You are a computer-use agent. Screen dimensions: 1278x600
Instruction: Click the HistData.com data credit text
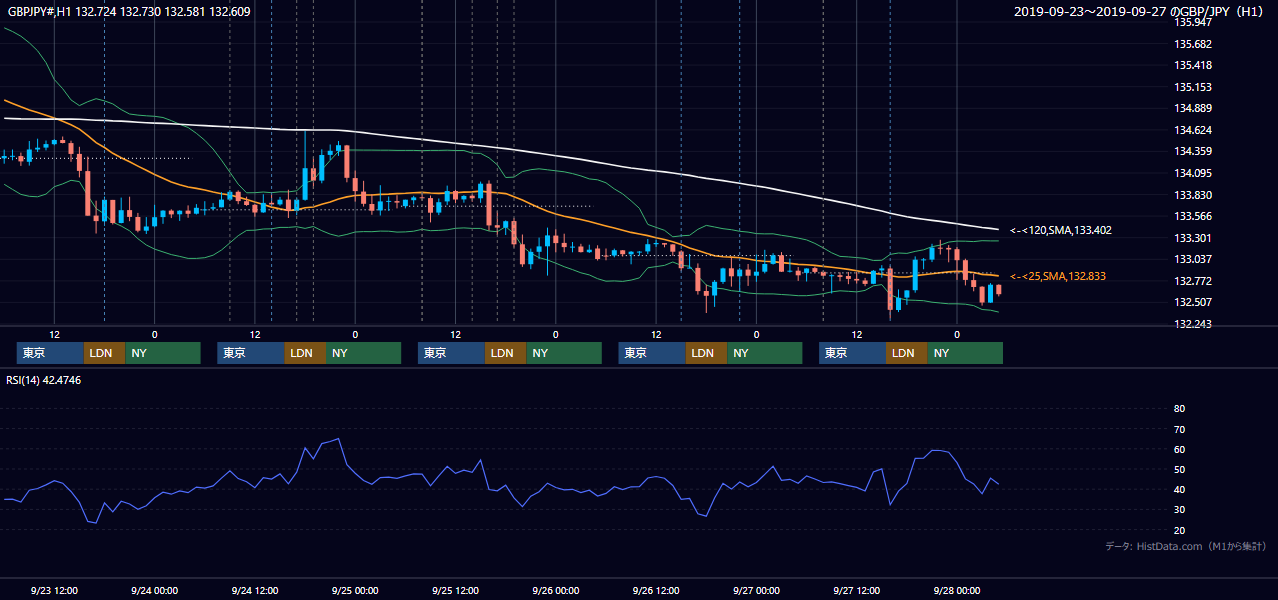click(x=1185, y=546)
